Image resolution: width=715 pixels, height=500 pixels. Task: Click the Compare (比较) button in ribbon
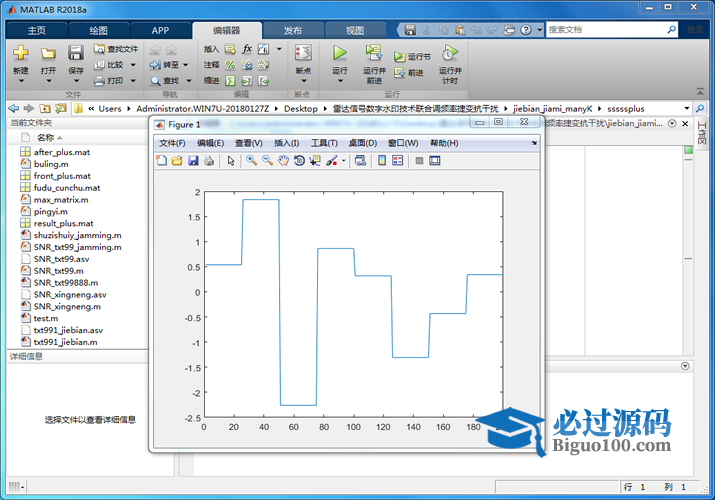tap(108, 64)
